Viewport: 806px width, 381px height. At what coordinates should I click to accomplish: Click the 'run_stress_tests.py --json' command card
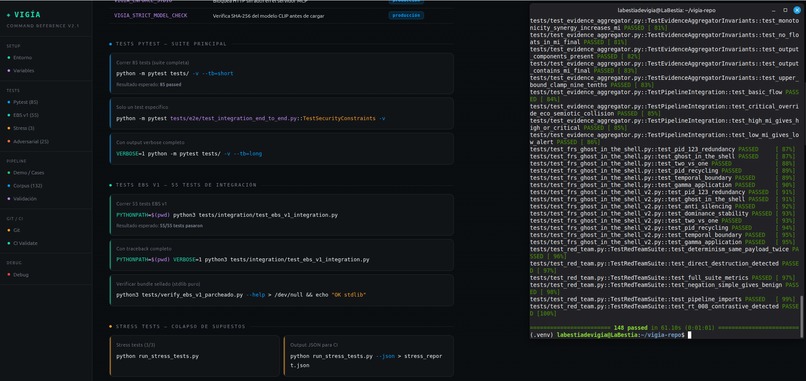pyautogui.click(x=369, y=356)
